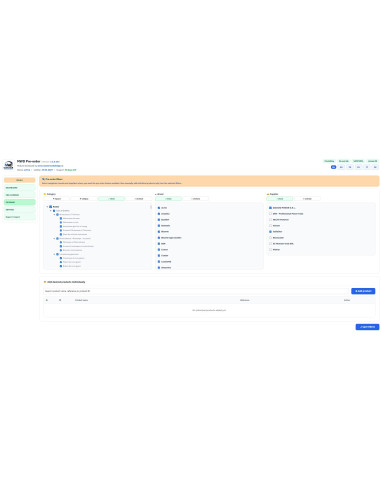Click the blue Save filters button

[x=367, y=327]
